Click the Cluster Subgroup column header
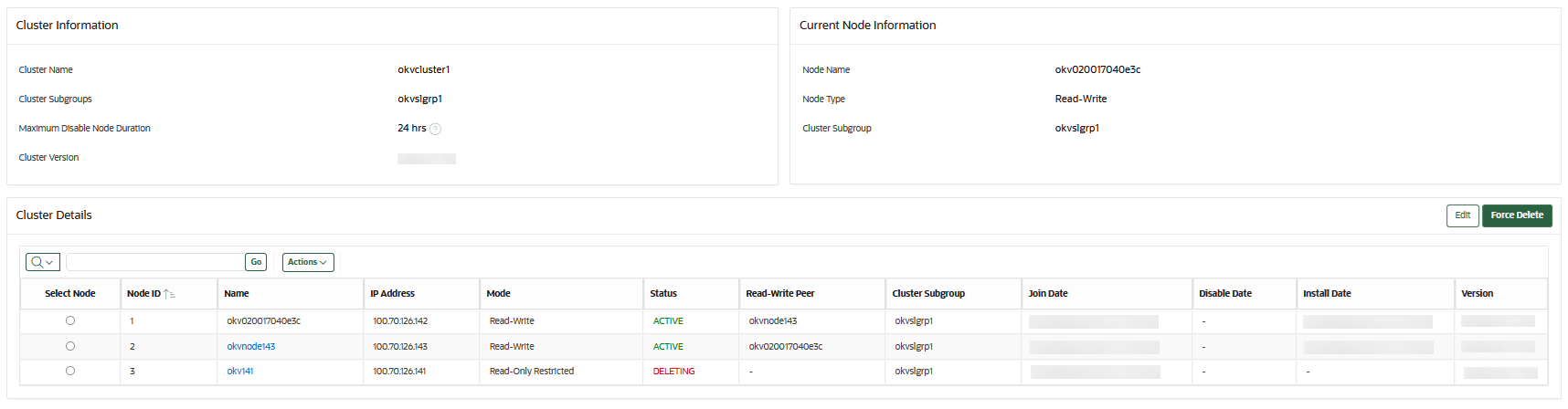 point(928,294)
